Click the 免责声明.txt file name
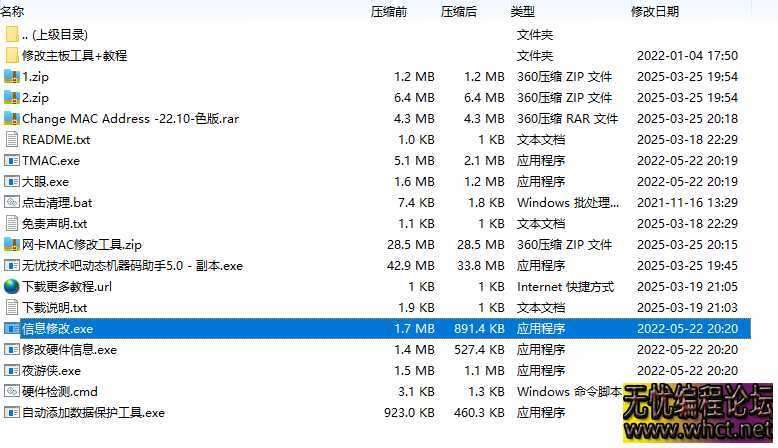The image size is (778, 448). point(54,224)
